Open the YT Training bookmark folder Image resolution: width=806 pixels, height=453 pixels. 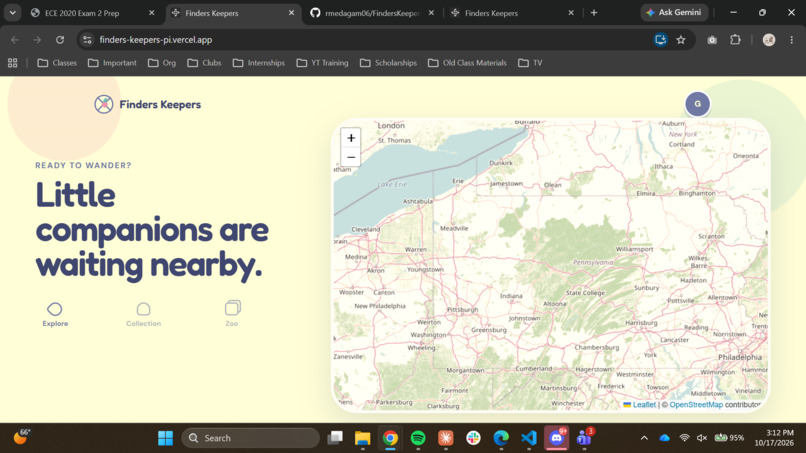point(322,63)
